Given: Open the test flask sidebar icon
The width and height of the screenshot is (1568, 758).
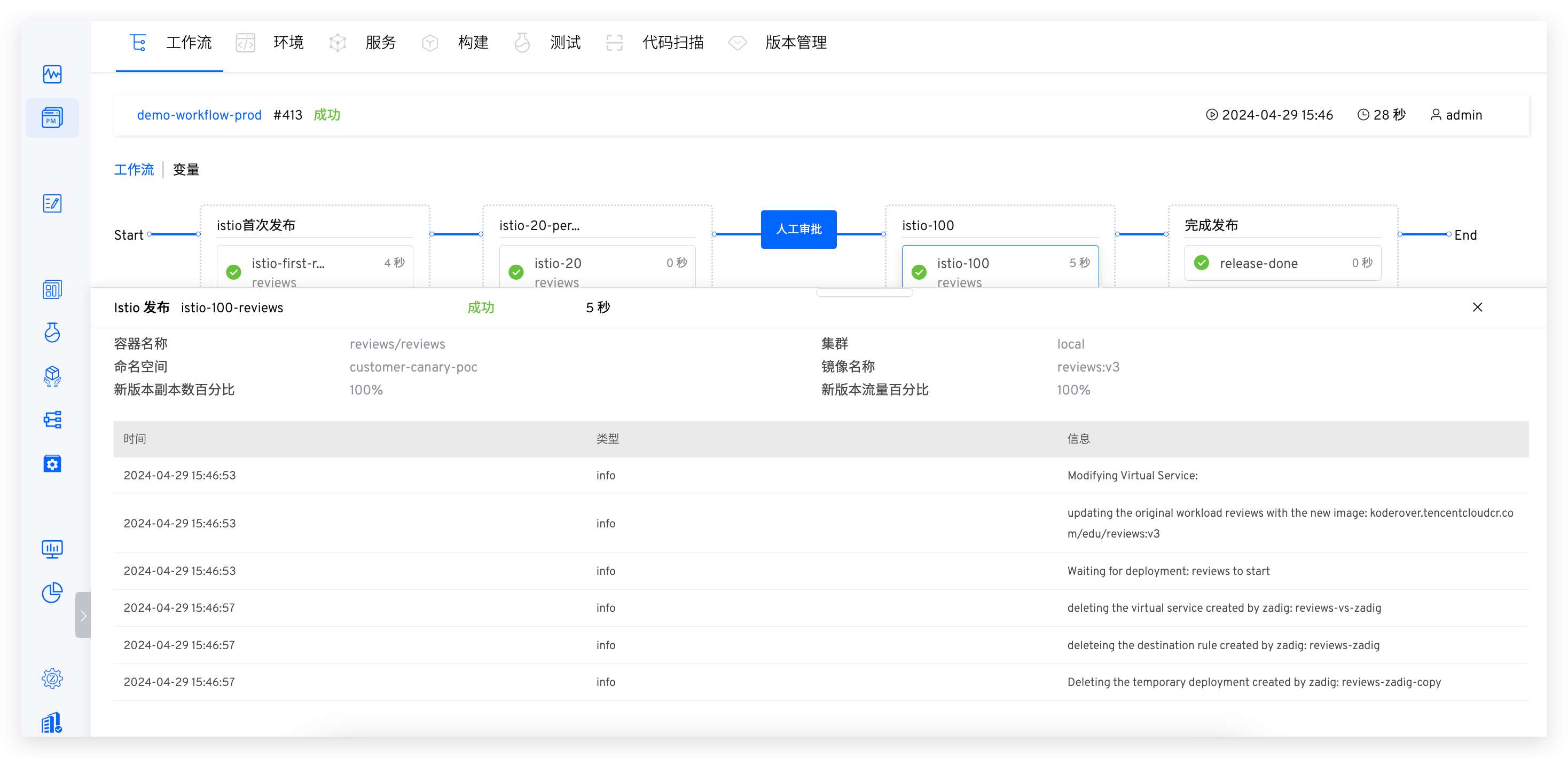Looking at the screenshot, I should click(52, 333).
